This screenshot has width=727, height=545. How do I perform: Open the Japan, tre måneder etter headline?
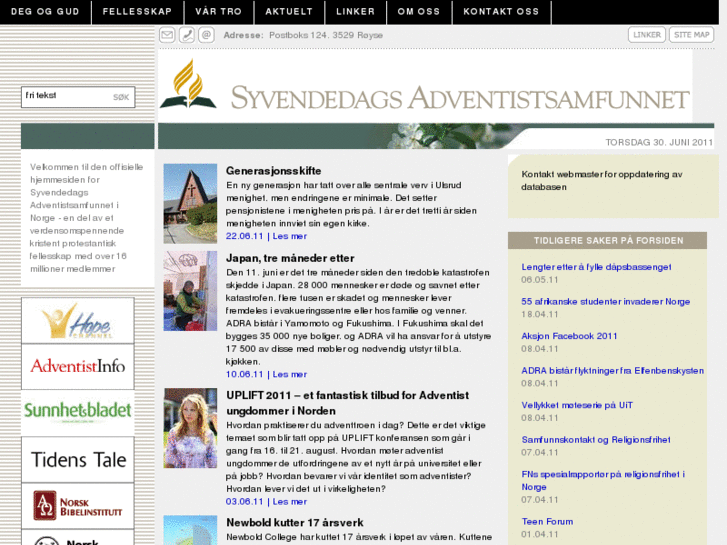click(290, 258)
